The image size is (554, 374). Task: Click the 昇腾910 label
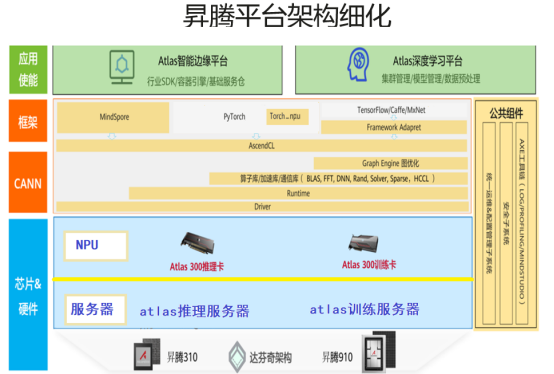coord(337,357)
